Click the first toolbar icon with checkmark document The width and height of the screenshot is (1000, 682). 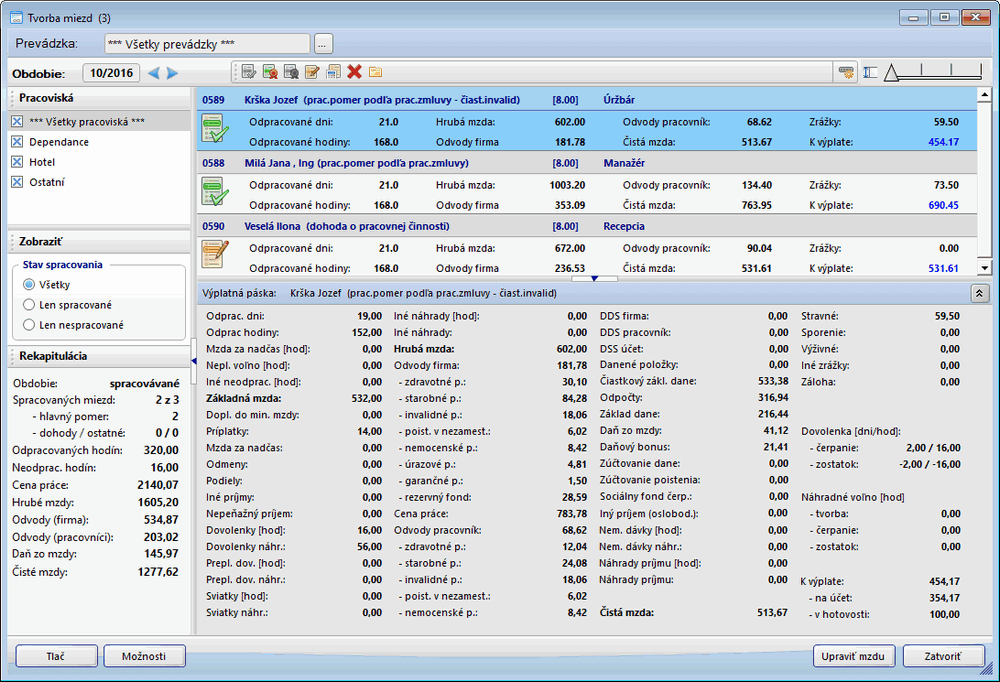coord(248,72)
